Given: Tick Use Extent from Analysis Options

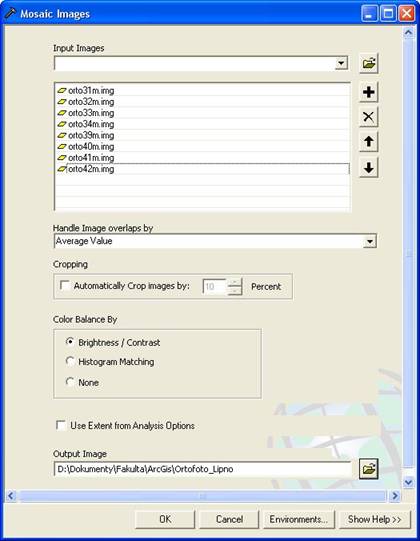Looking at the screenshot, I should pos(61,425).
